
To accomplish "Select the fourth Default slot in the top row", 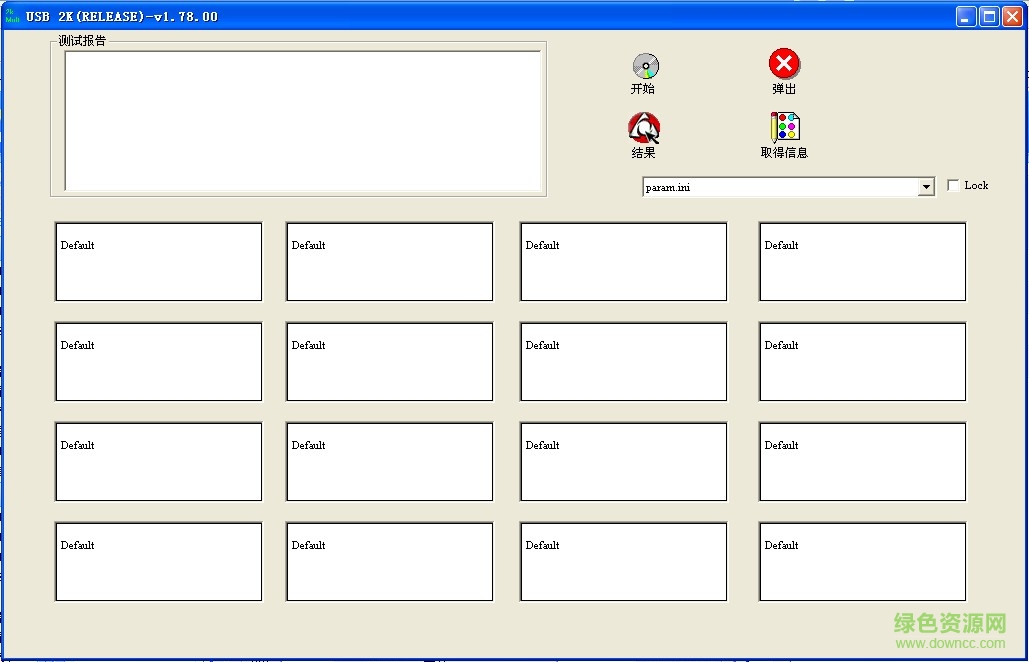I will tap(862, 262).
